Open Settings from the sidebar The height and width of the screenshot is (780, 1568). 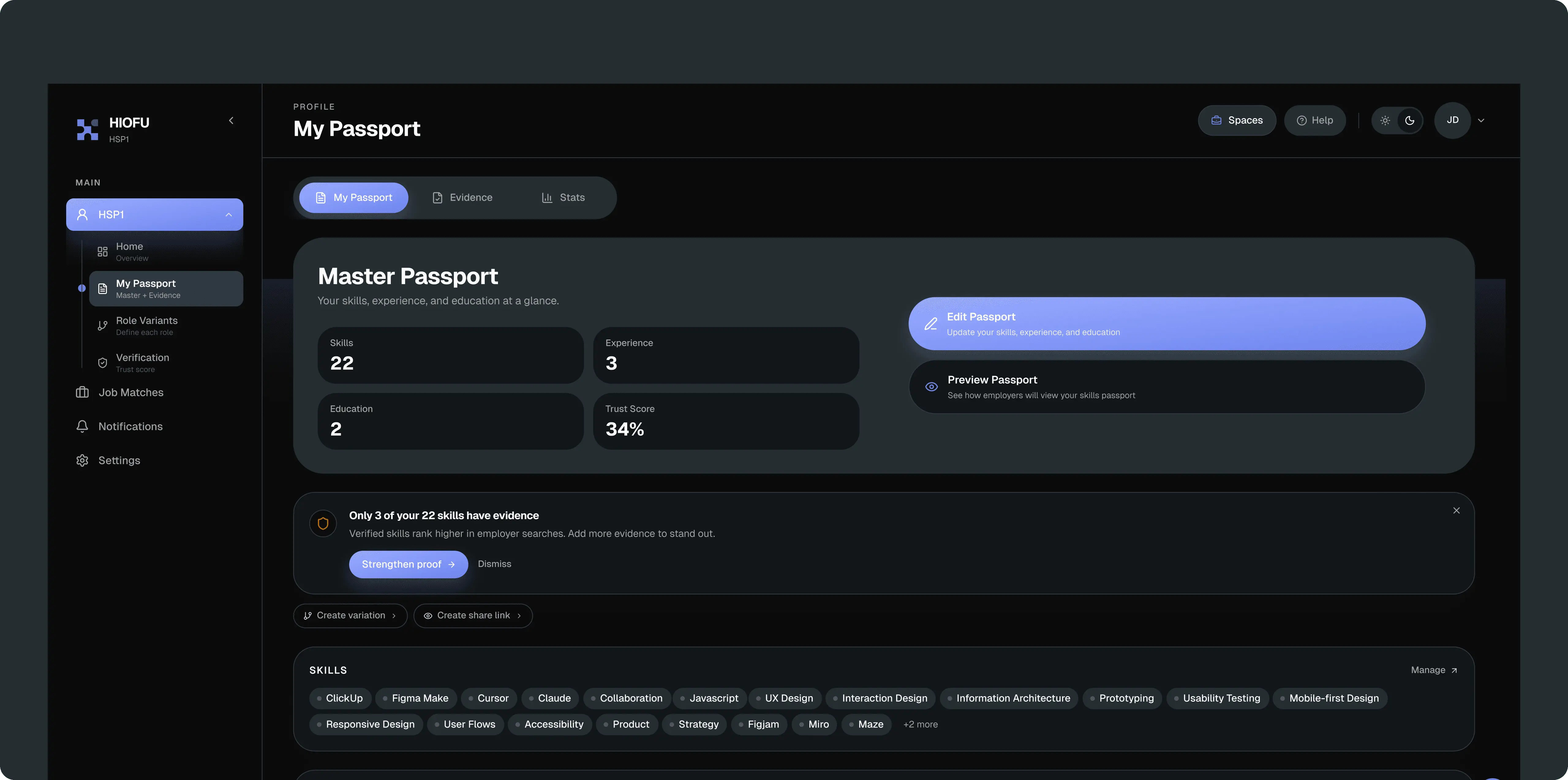tap(155, 461)
